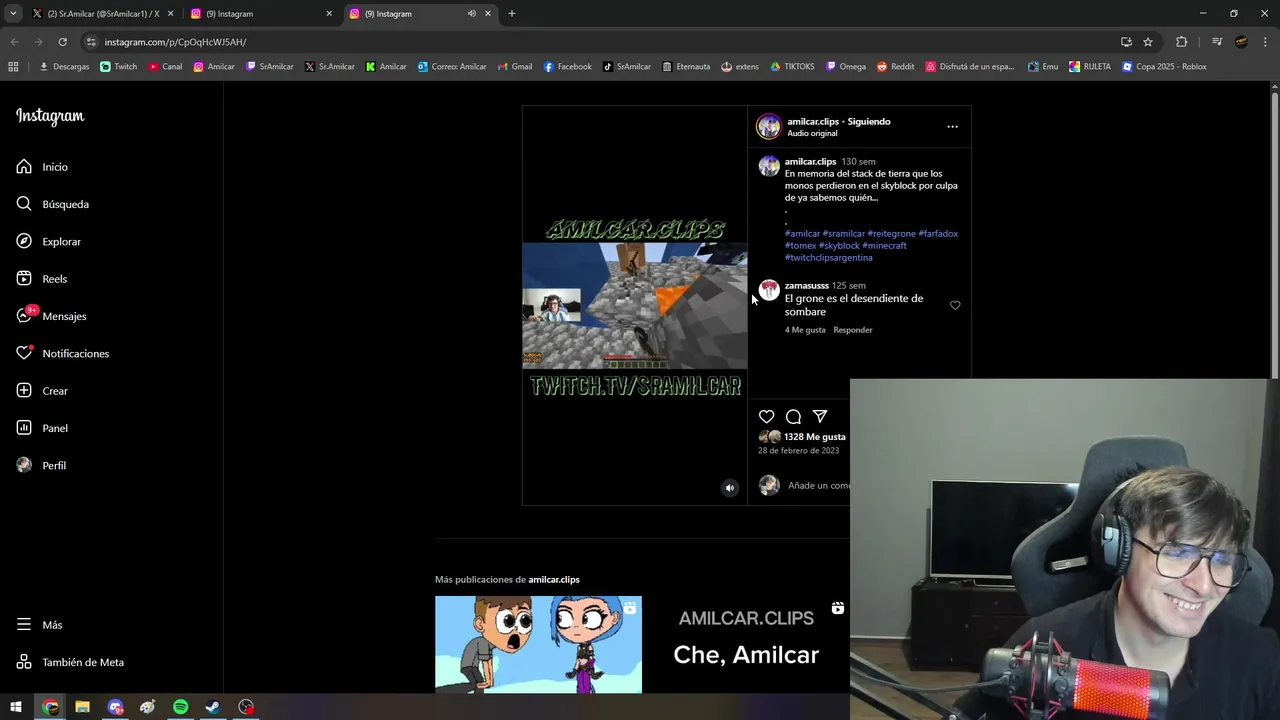Open Mensajes inbox

click(x=51, y=316)
